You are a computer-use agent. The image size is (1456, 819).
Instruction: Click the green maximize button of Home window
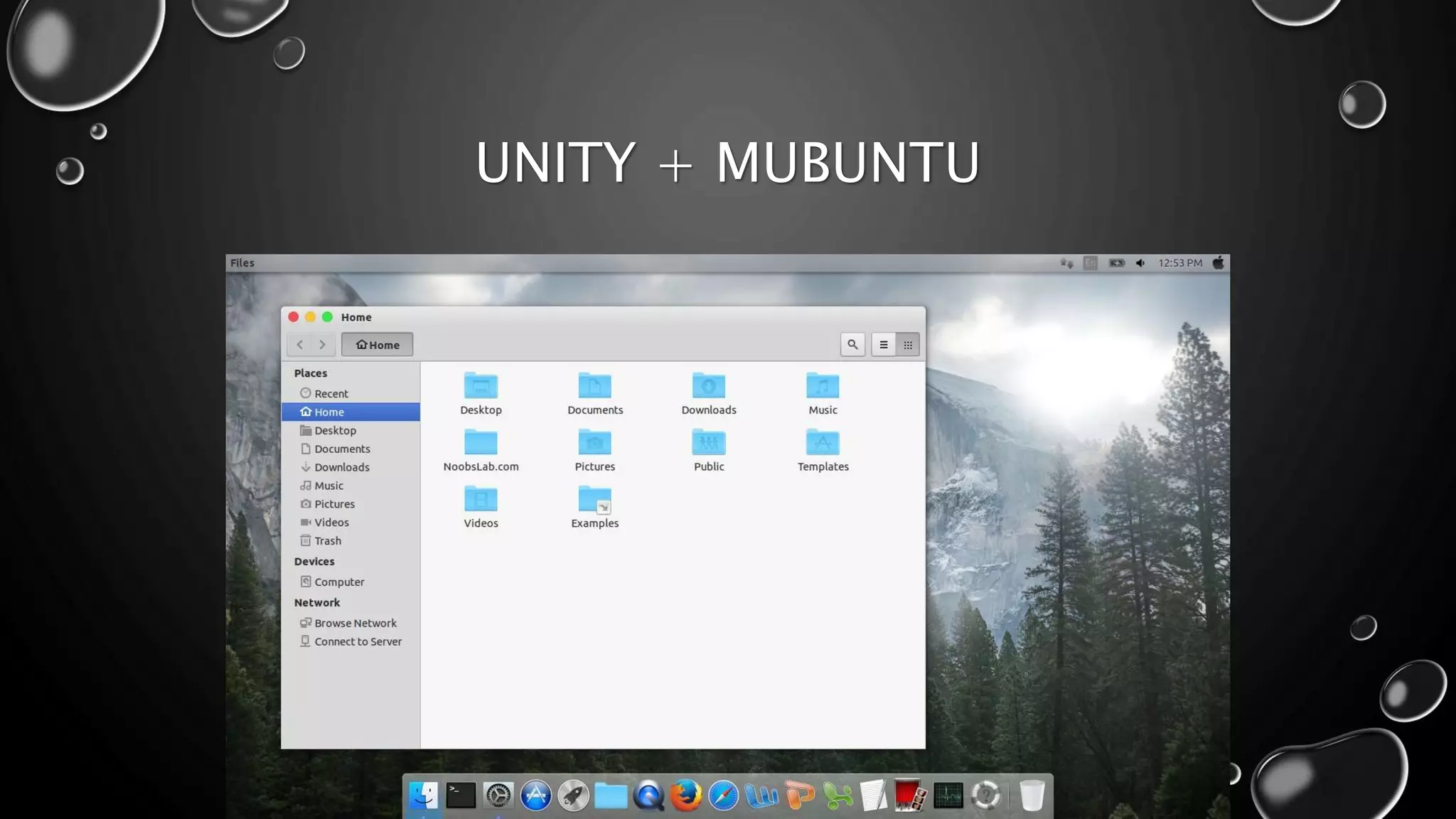pos(327,317)
